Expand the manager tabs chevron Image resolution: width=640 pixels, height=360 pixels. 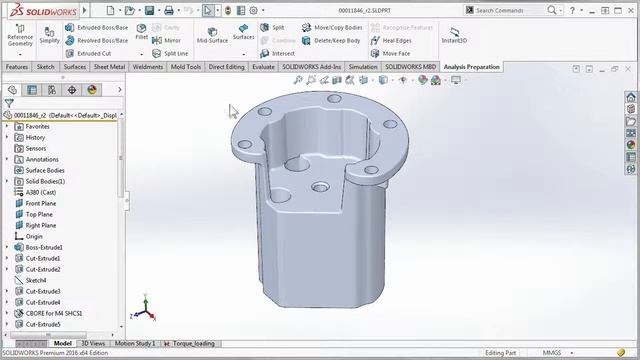[120, 90]
